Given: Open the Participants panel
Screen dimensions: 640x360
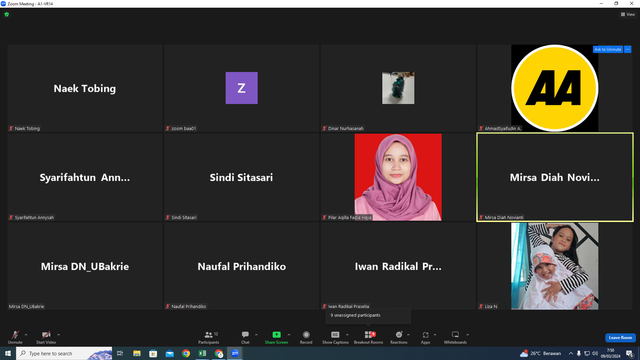Looking at the screenshot, I should 209,337.
